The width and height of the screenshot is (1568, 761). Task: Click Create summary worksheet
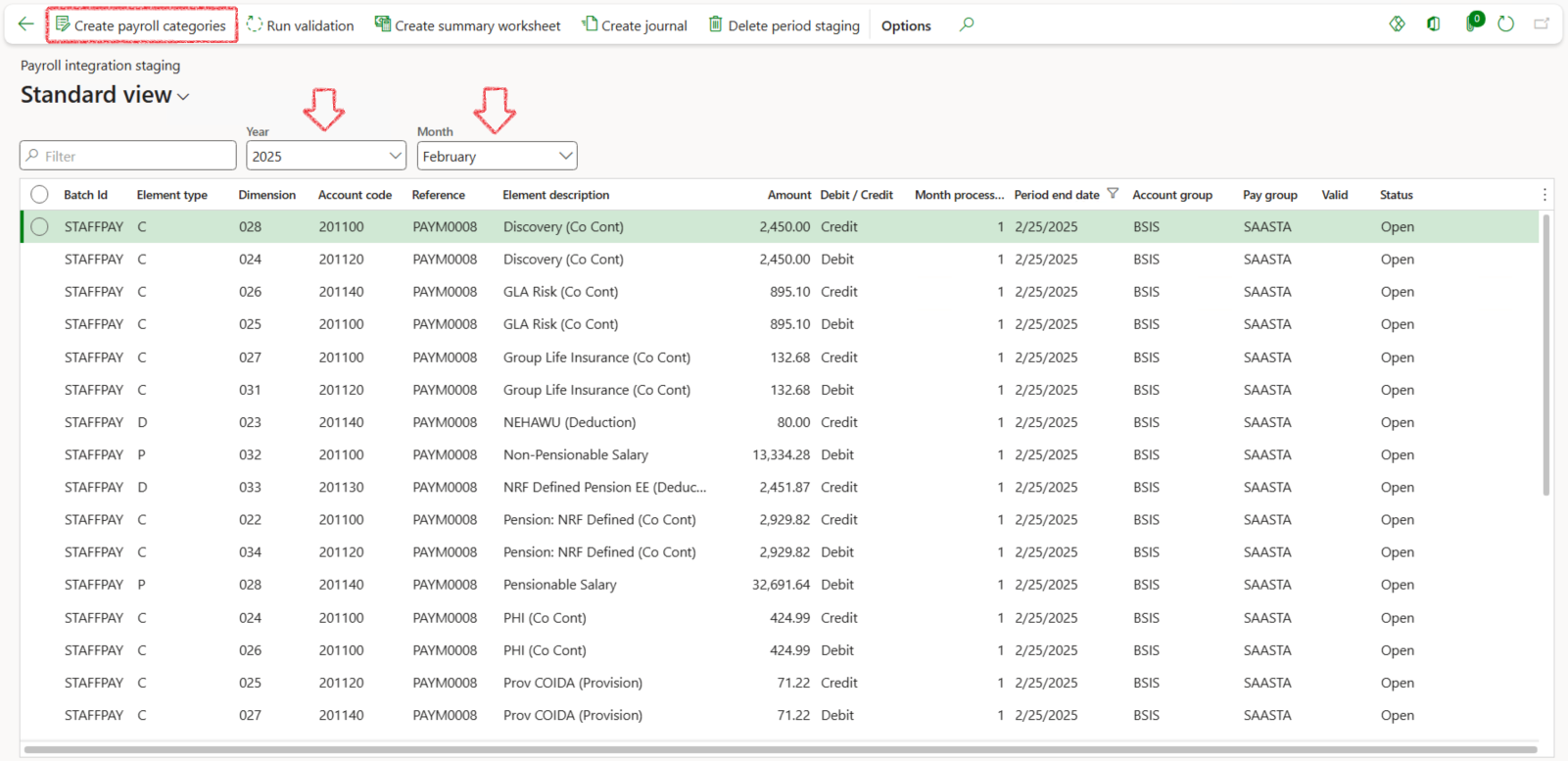pyautogui.click(x=468, y=25)
